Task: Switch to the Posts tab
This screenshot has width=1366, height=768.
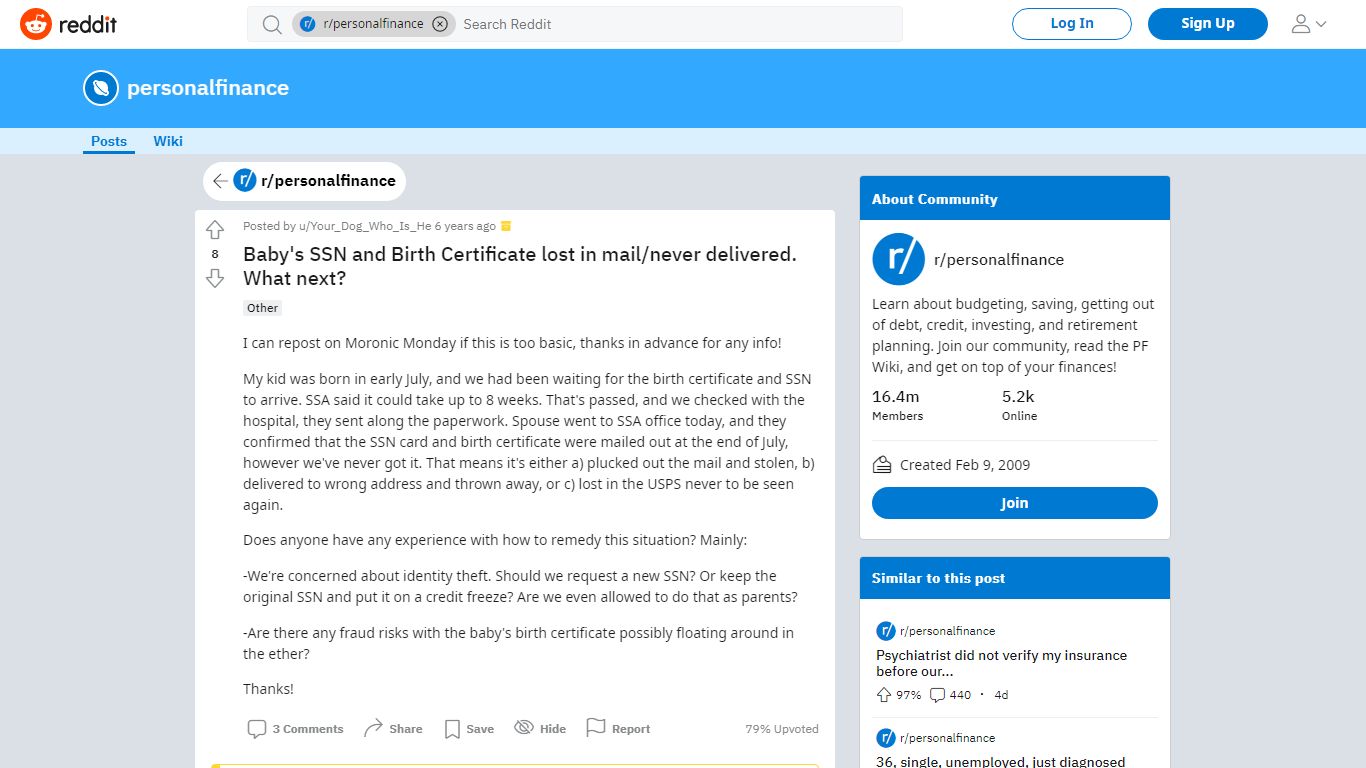Action: tap(109, 141)
